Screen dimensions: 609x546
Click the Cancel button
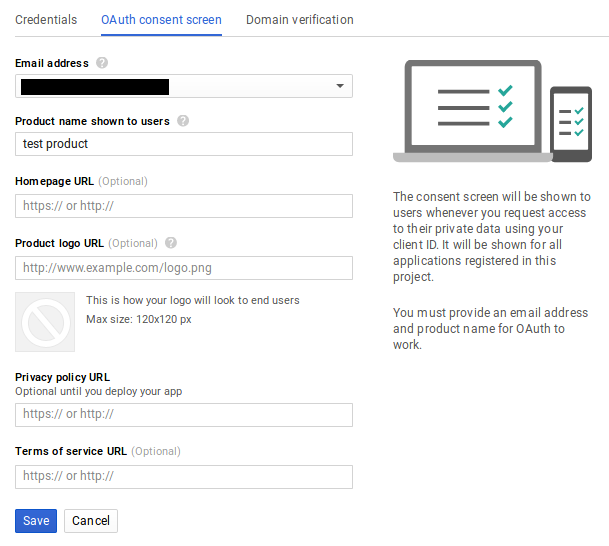(x=91, y=521)
